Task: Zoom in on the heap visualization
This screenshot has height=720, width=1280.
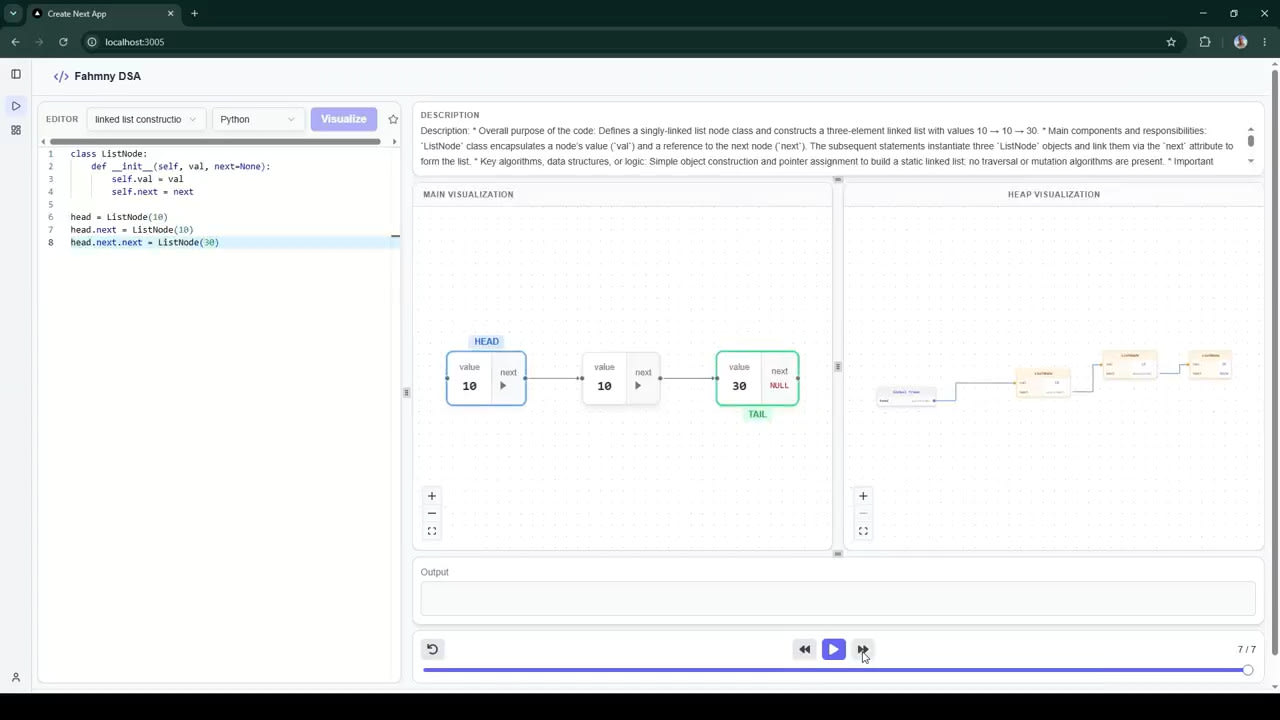Action: (x=863, y=496)
